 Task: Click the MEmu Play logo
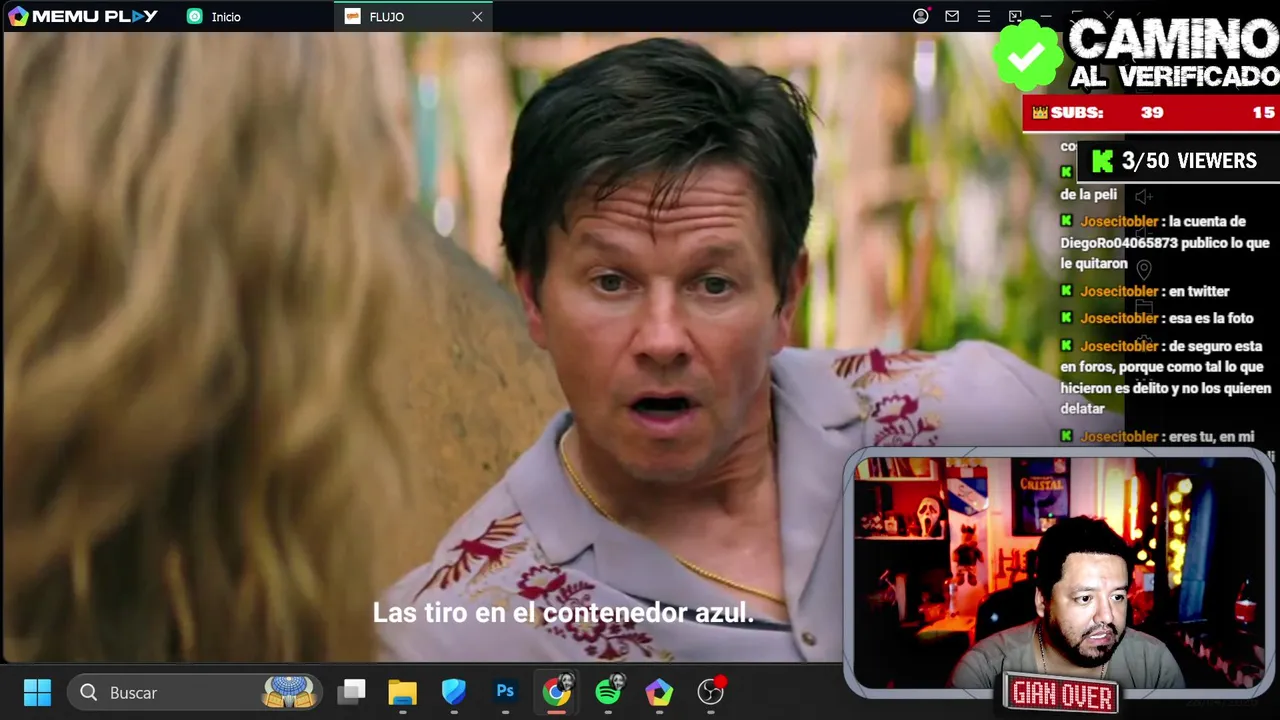[x=83, y=16]
